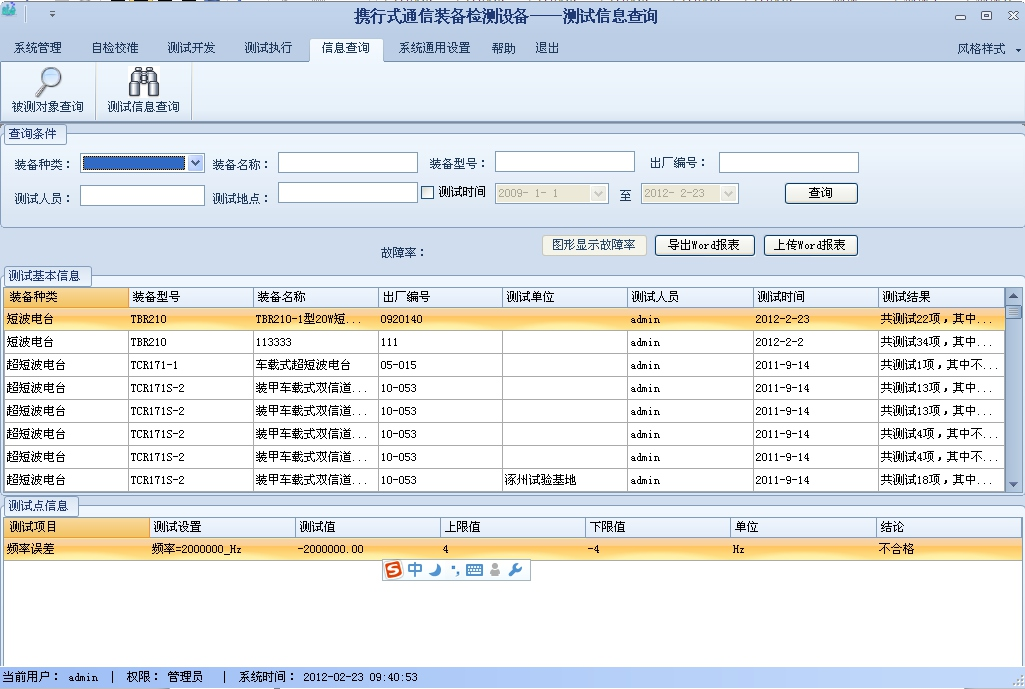Click the IME wrench settings icon
This screenshot has height=689, width=1025.
click(x=516, y=570)
